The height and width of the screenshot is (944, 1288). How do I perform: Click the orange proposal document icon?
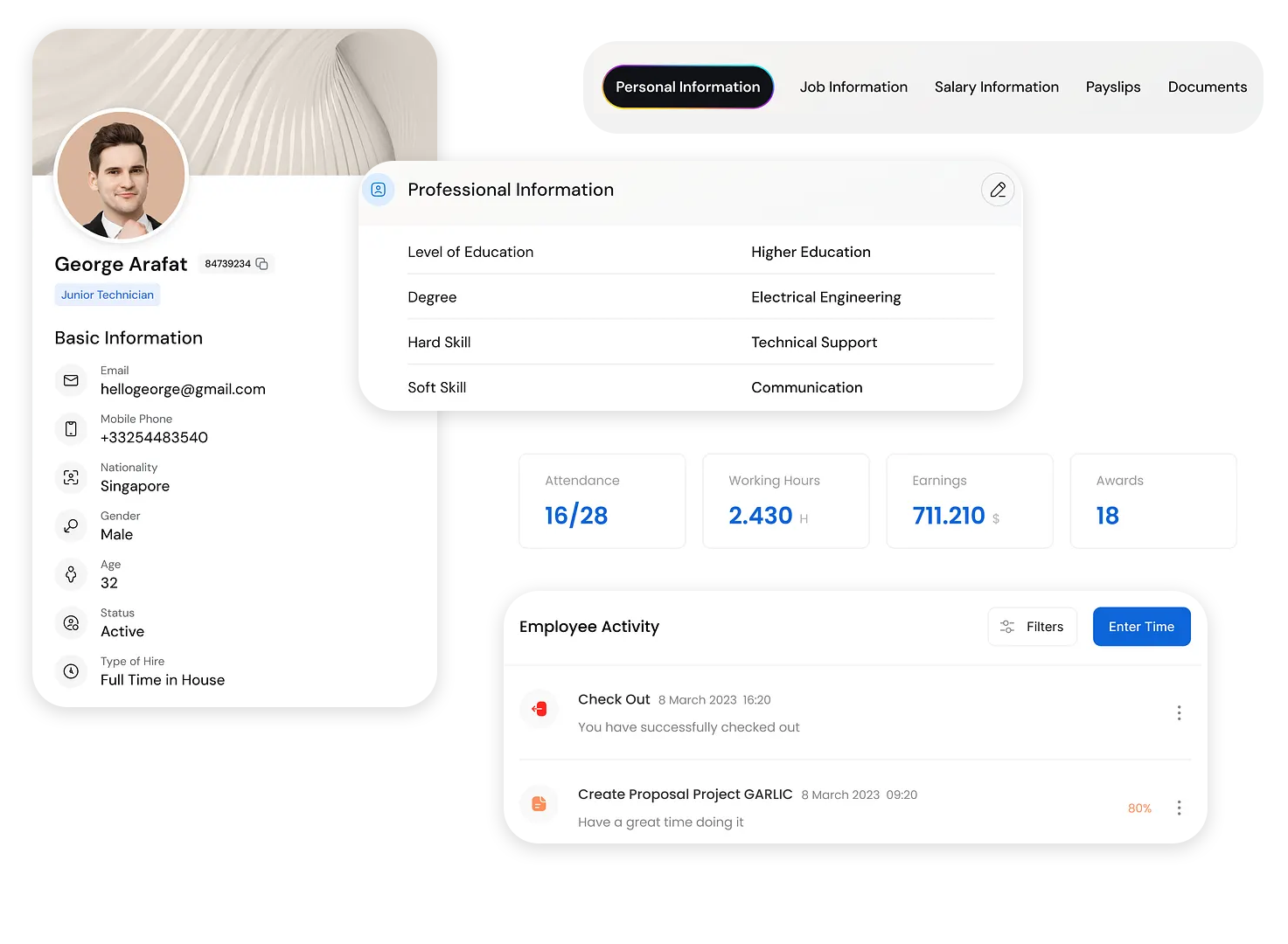(540, 803)
